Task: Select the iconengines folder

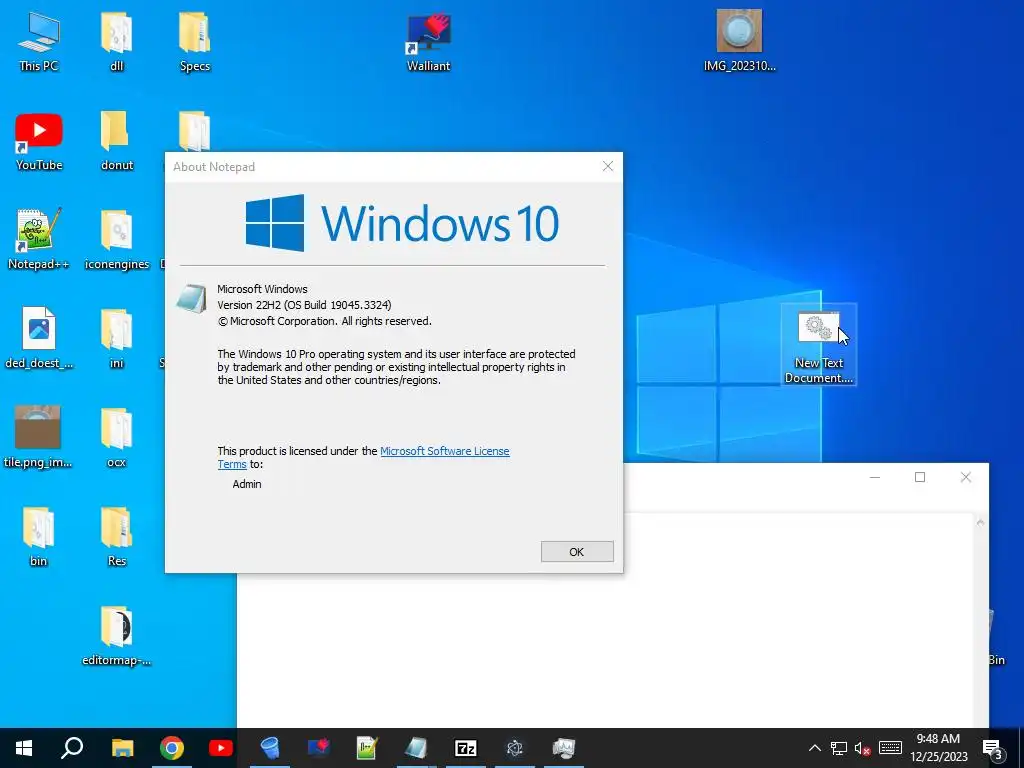Action: pos(117,240)
